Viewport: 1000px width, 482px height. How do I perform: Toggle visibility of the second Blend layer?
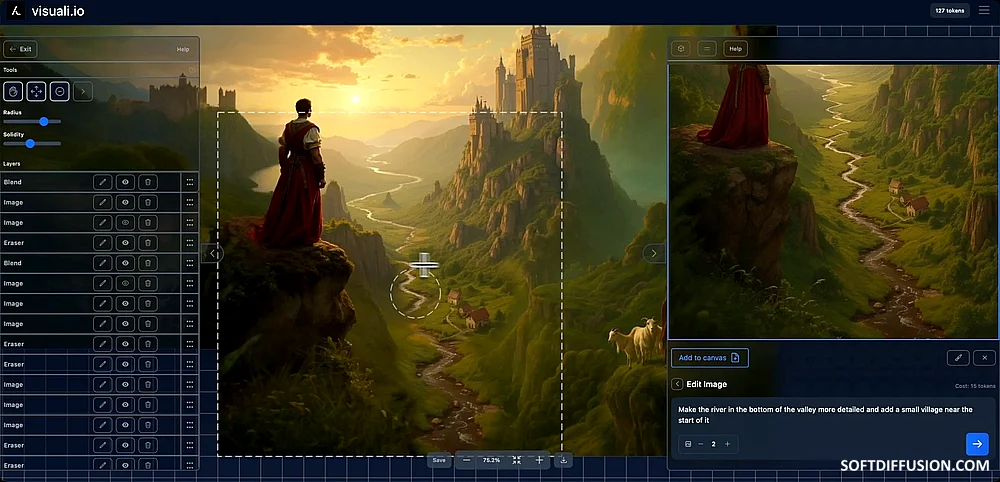click(125, 263)
